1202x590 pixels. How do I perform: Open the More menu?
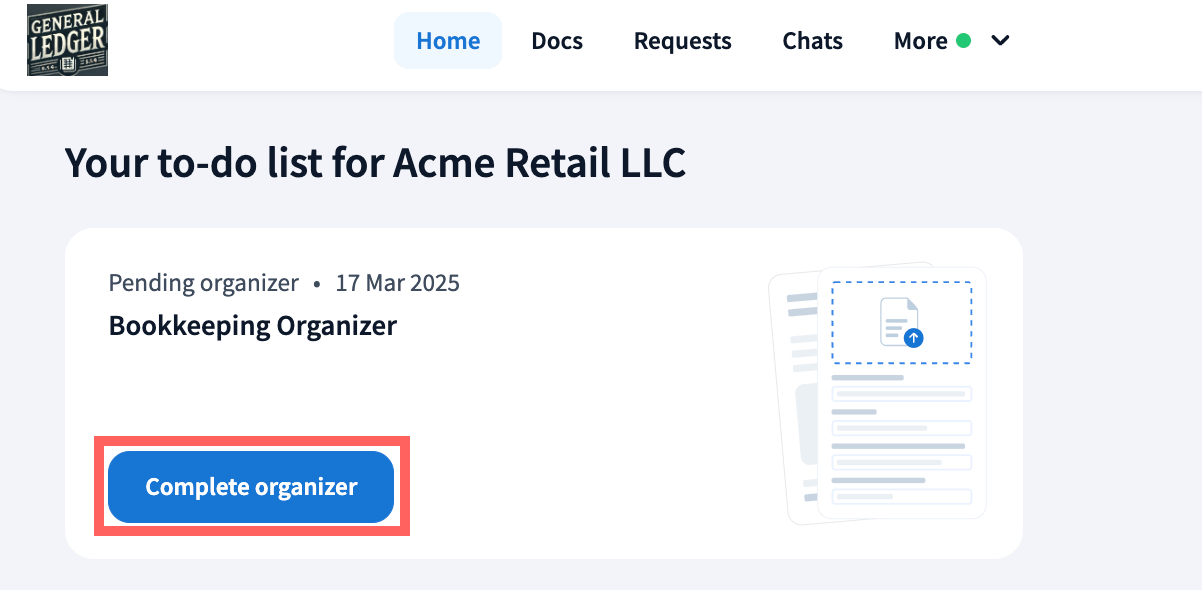point(920,41)
